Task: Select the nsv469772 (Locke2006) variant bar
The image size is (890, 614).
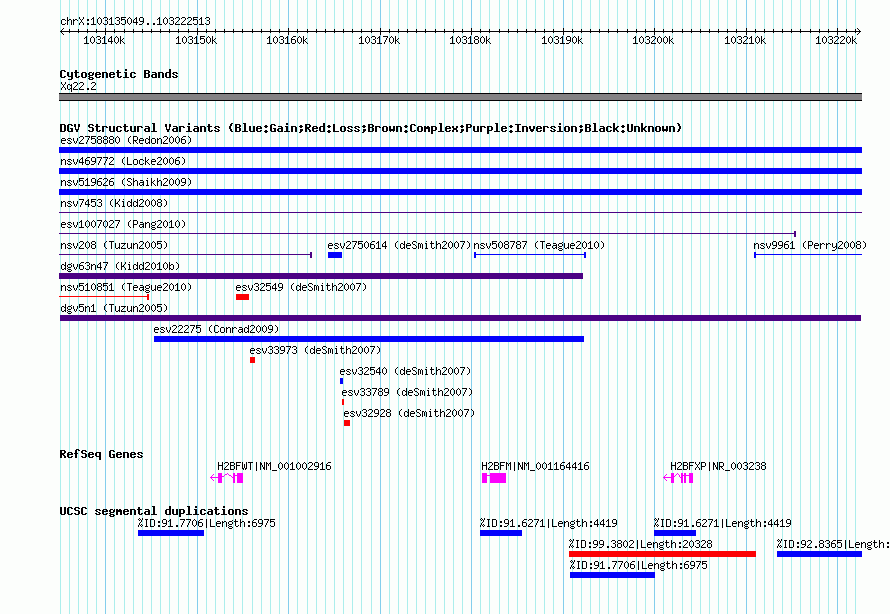Action: click(x=460, y=171)
